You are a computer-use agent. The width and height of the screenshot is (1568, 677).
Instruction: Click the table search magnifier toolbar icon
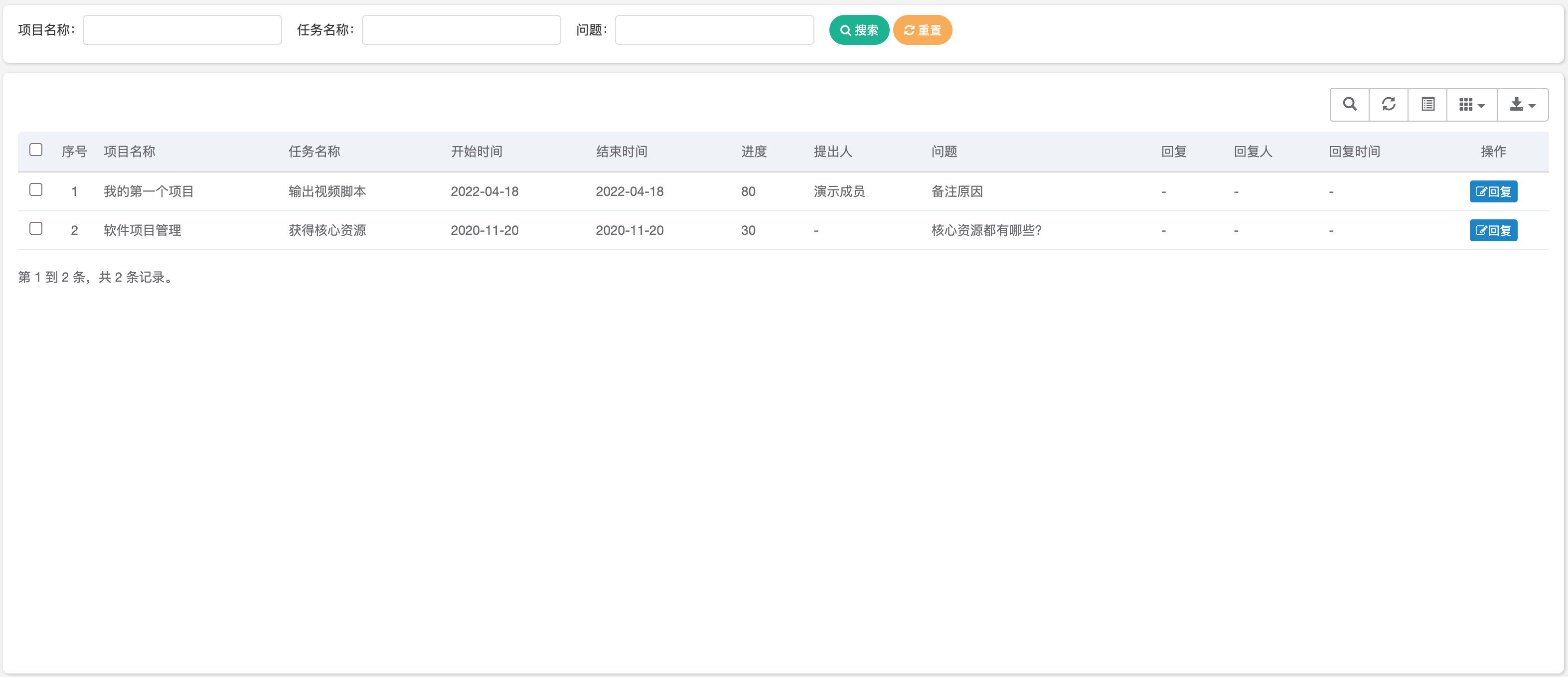point(1350,104)
